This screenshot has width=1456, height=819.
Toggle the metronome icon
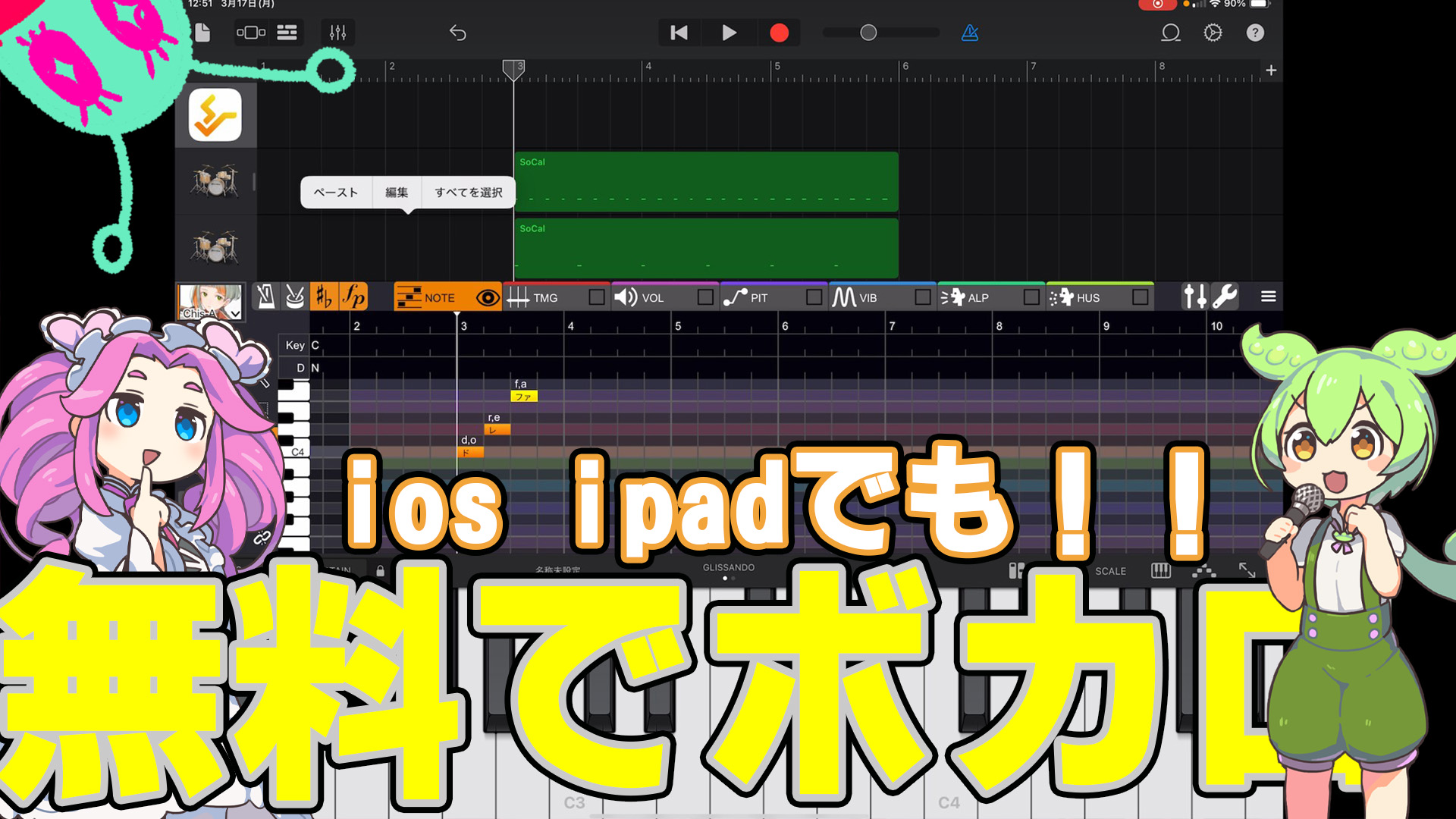(x=970, y=33)
